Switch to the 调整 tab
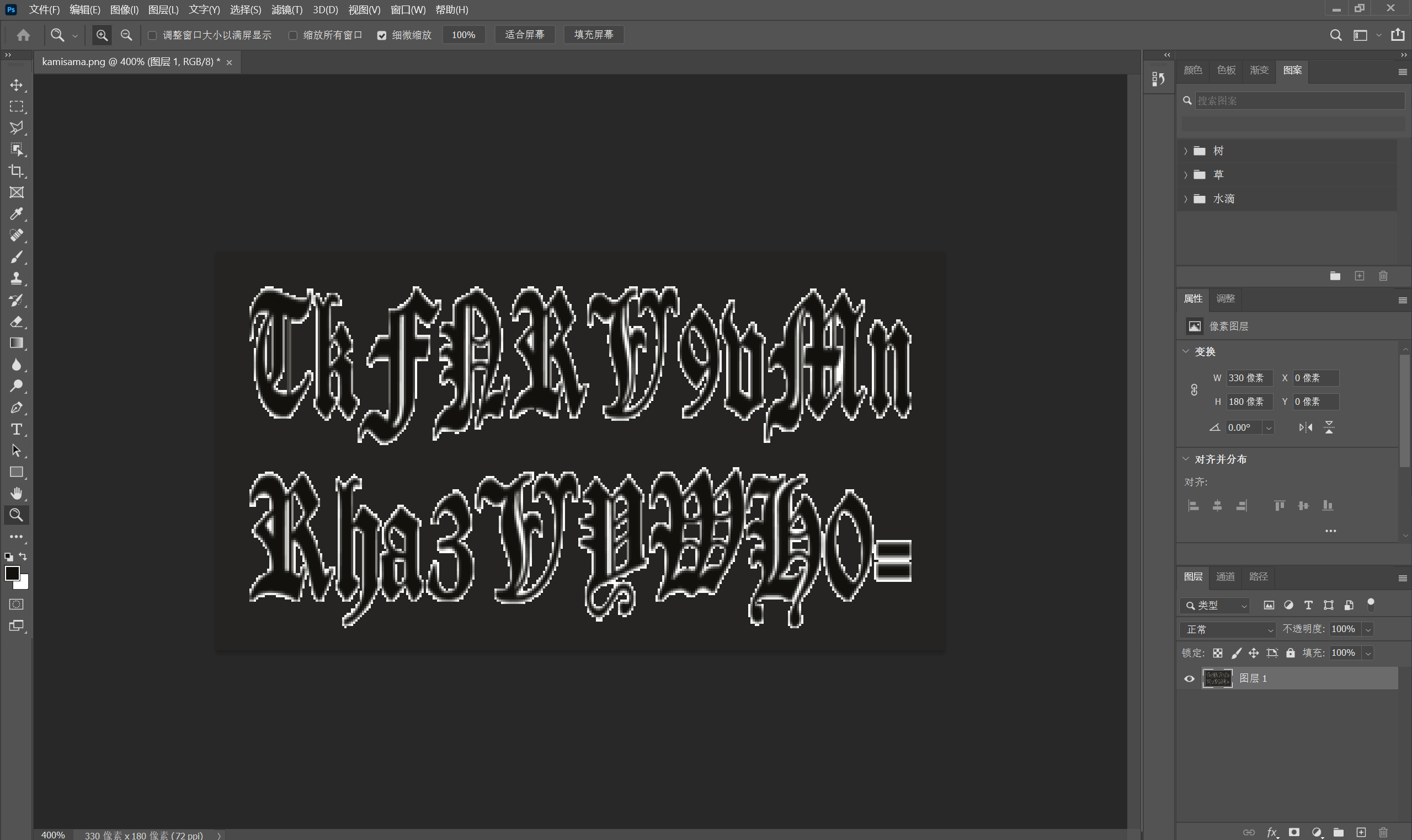 1225,298
